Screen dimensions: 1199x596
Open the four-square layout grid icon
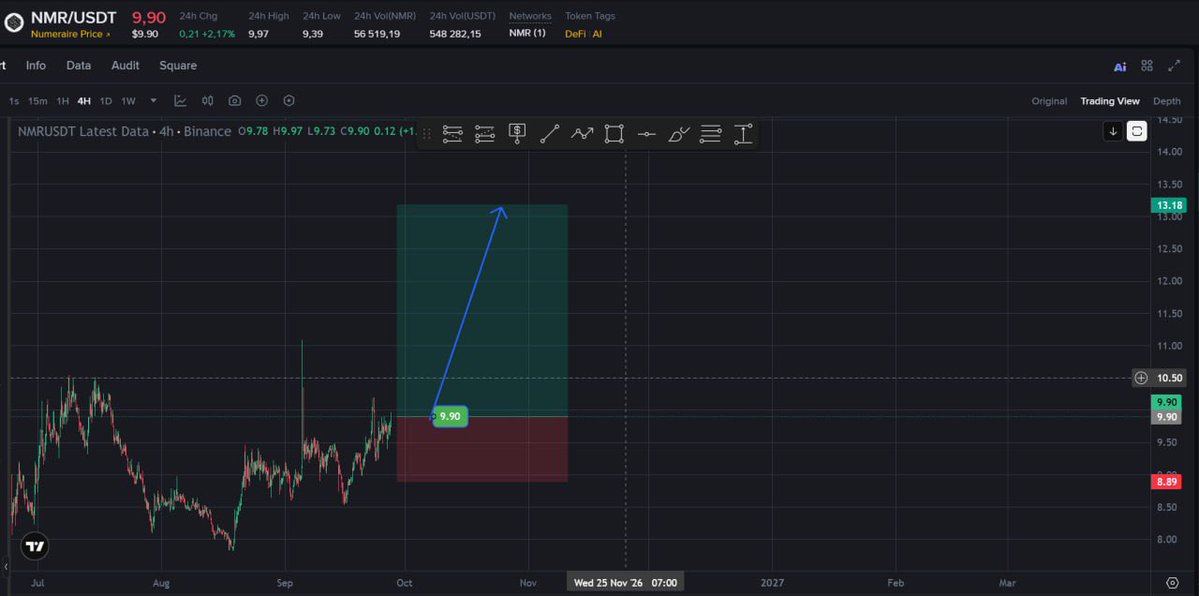[x=1147, y=66]
